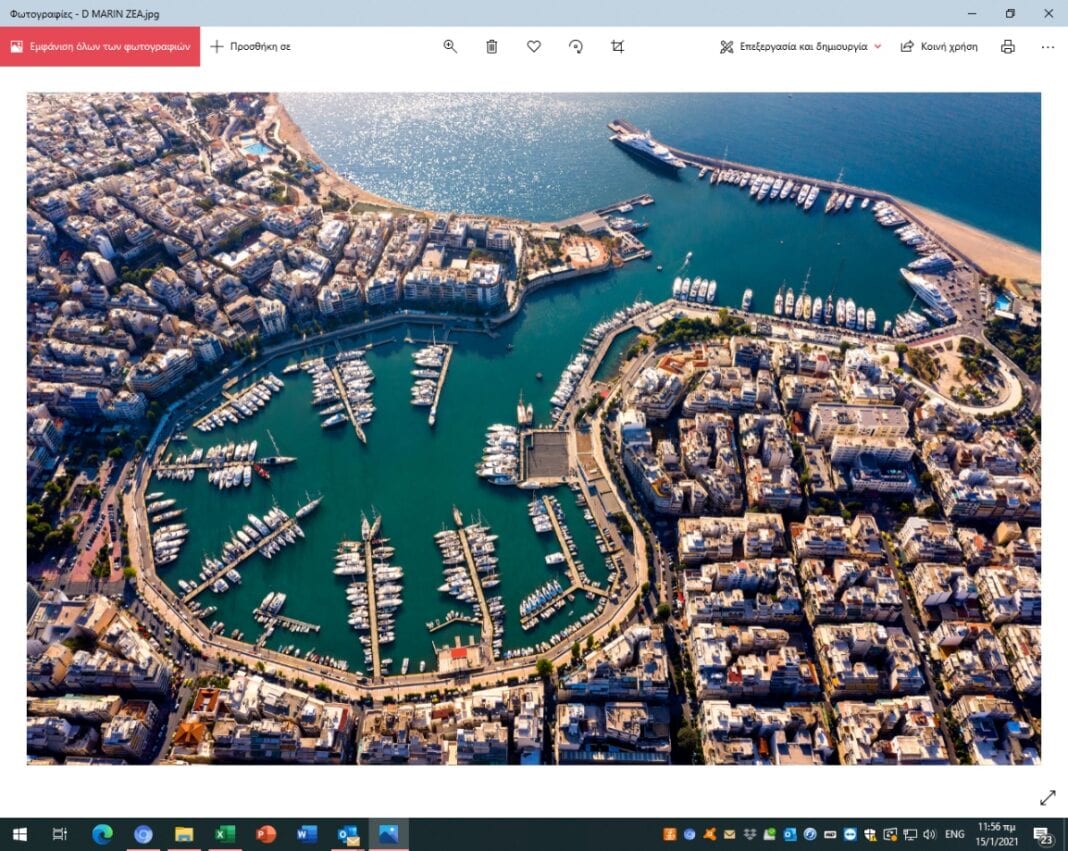
Task: Open Word from the taskbar
Action: [x=307, y=834]
